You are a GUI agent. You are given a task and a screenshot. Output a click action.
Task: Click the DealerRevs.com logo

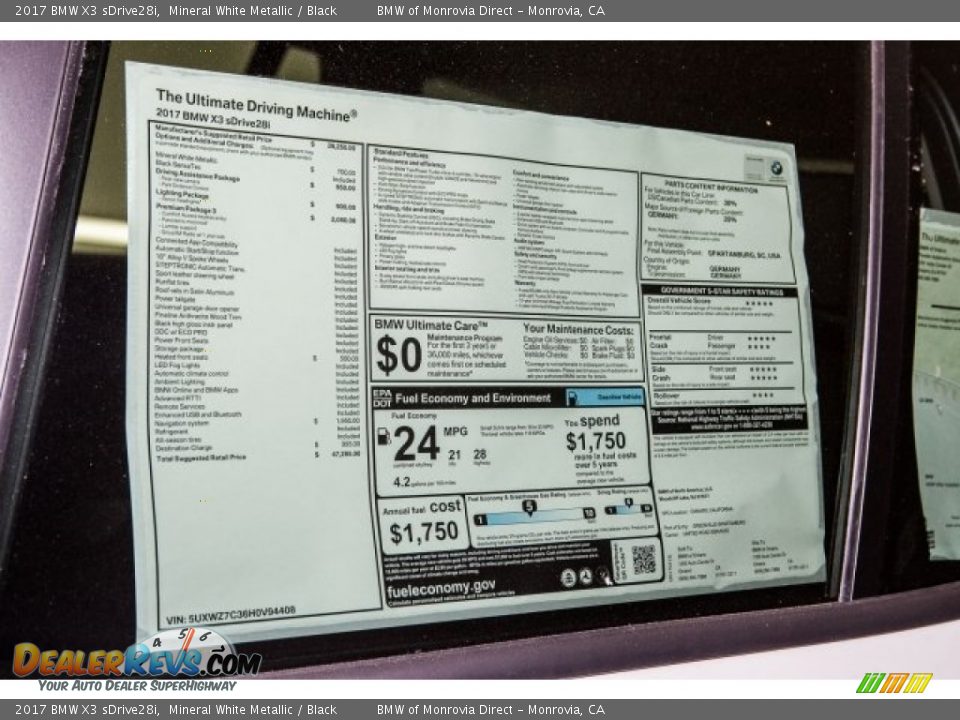click(135, 660)
